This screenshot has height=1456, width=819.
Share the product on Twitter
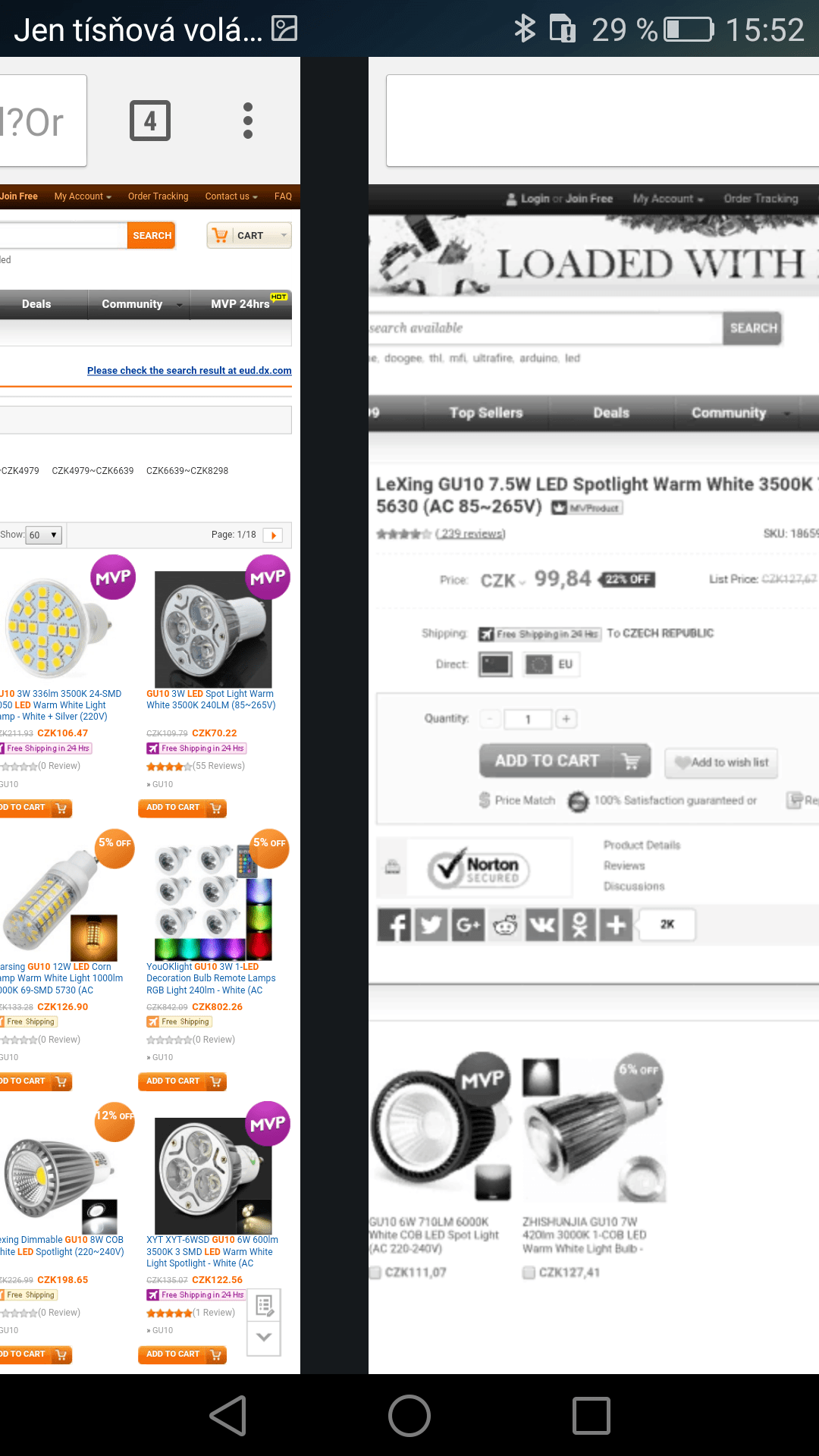[x=431, y=924]
